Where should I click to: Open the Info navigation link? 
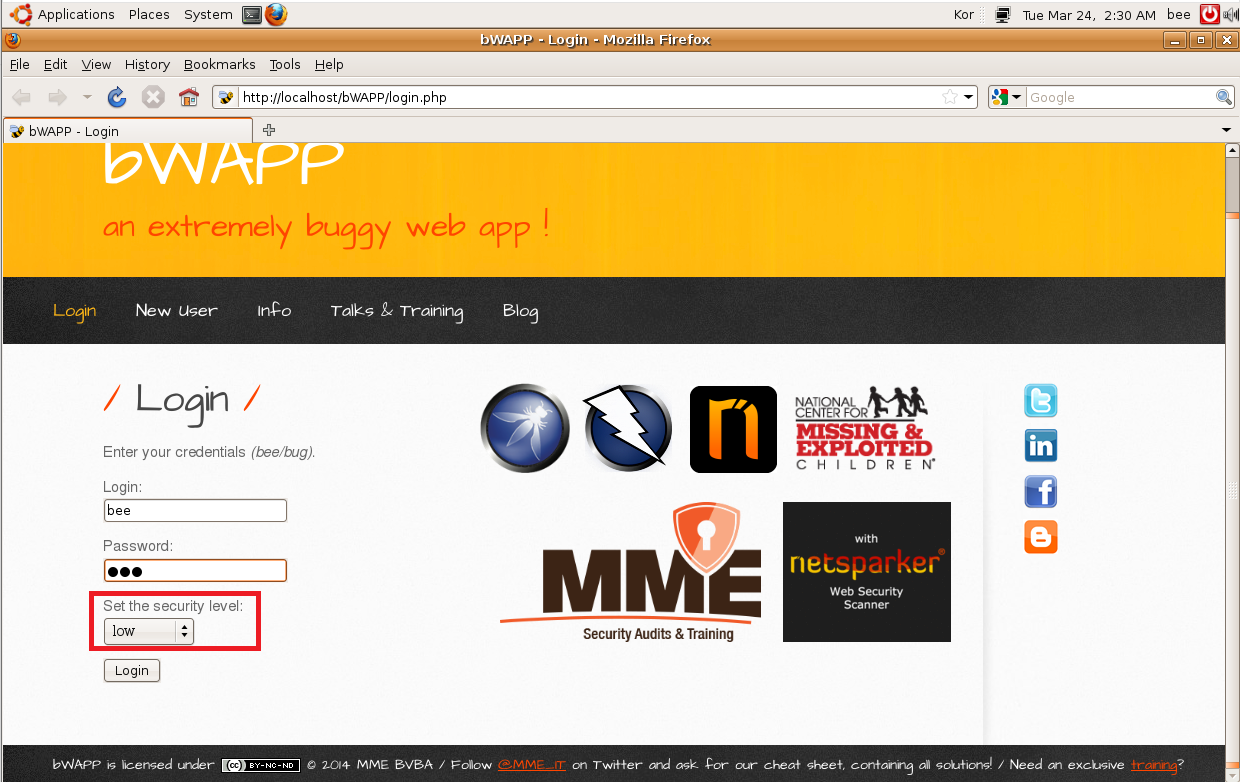click(x=274, y=310)
